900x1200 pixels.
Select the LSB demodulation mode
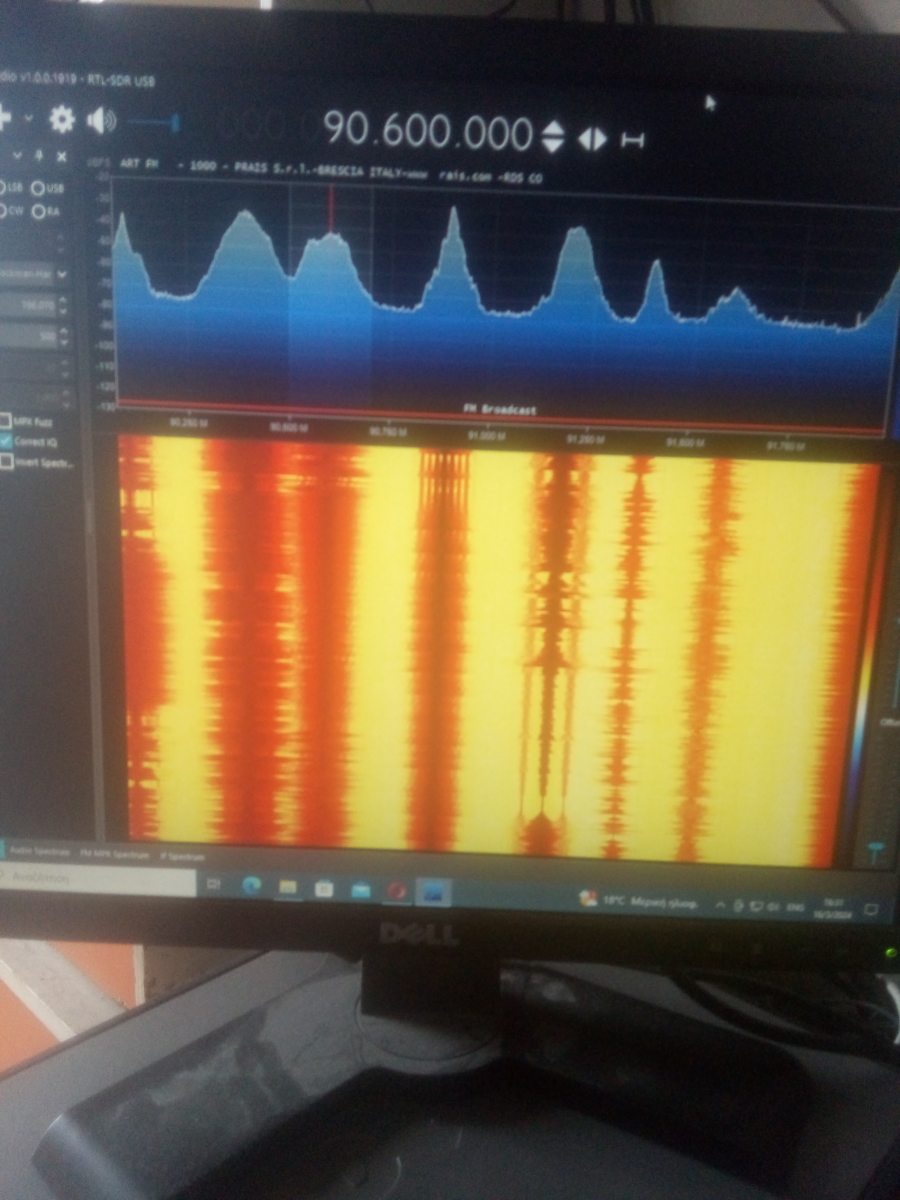tap(10, 187)
